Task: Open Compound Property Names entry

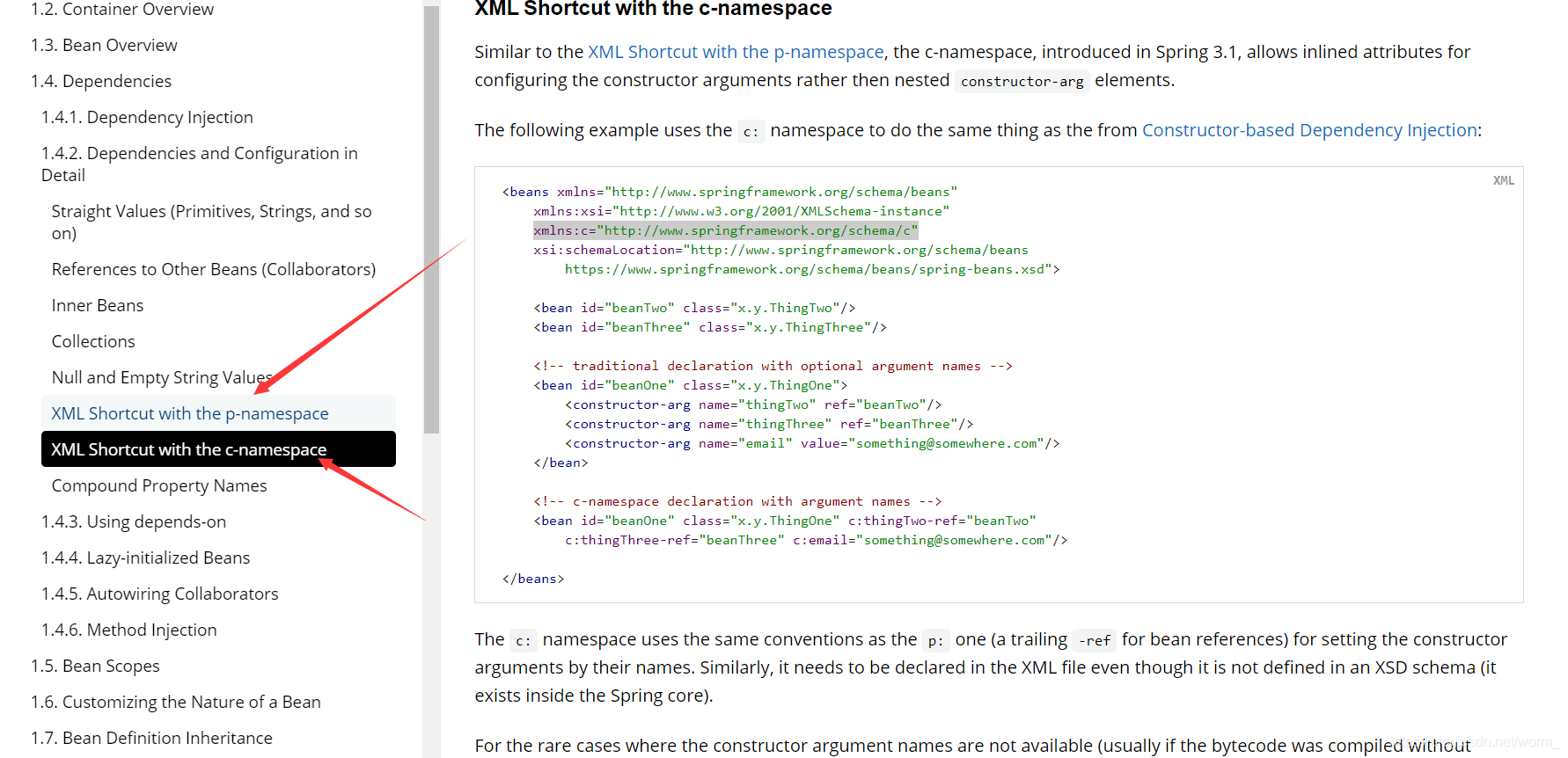Action: click(x=159, y=485)
